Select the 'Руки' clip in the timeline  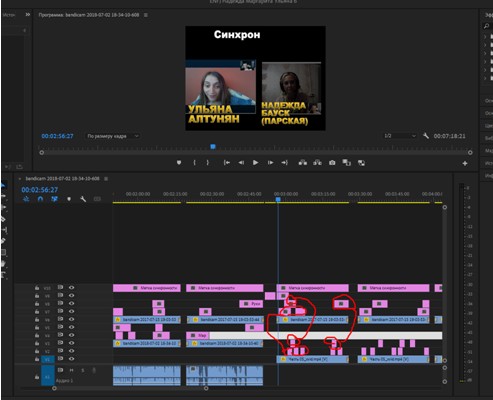pos(251,304)
